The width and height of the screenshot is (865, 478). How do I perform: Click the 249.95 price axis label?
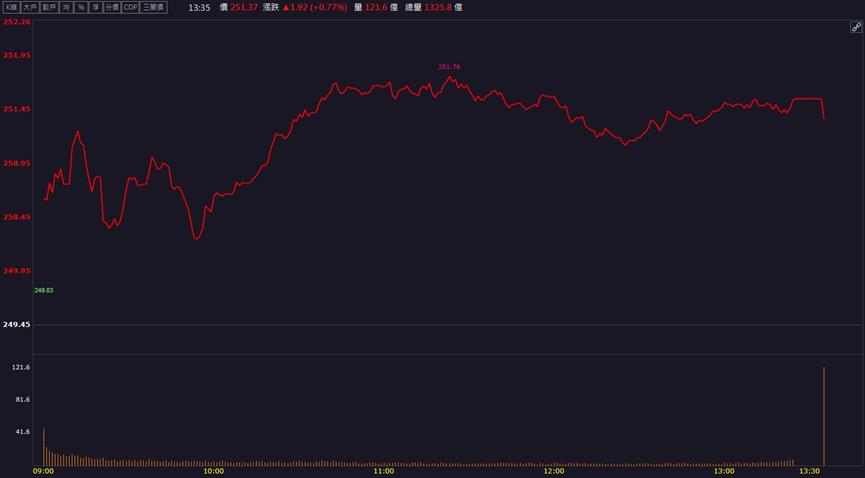17,271
